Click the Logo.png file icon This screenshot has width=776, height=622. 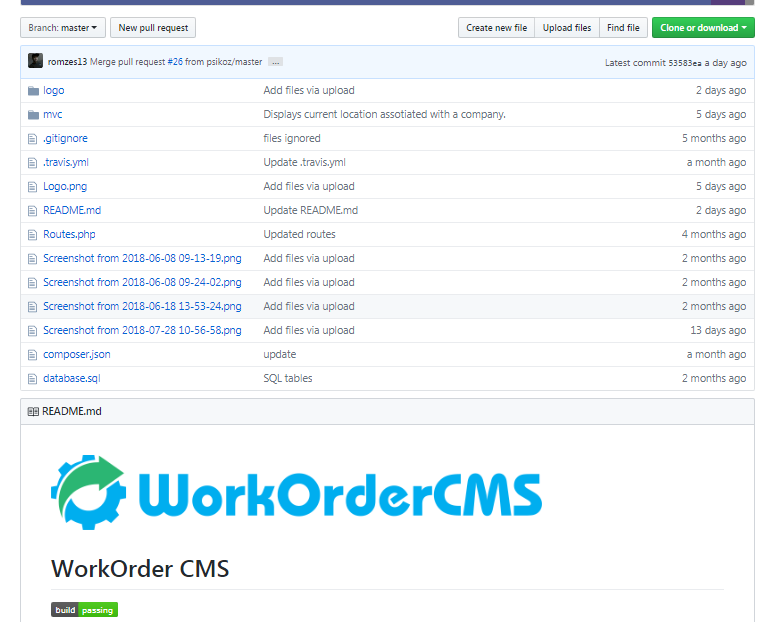pyautogui.click(x=33, y=187)
